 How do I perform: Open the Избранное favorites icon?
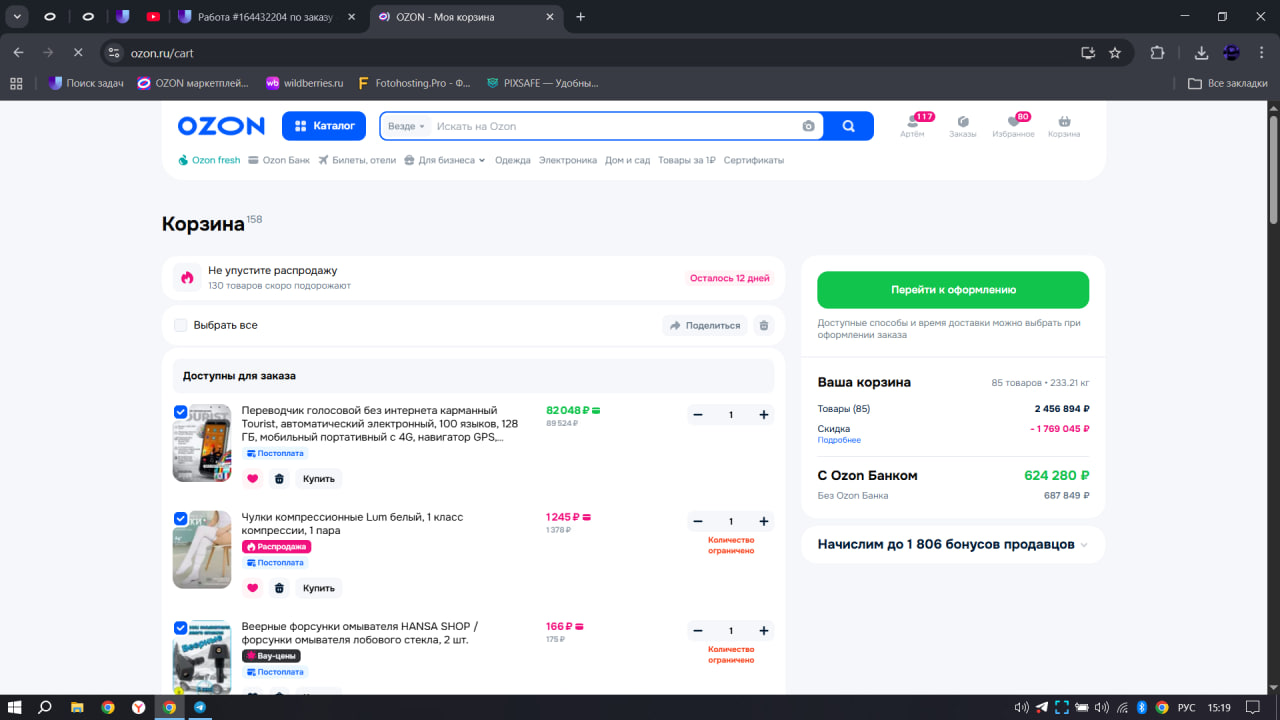[x=1013, y=126]
